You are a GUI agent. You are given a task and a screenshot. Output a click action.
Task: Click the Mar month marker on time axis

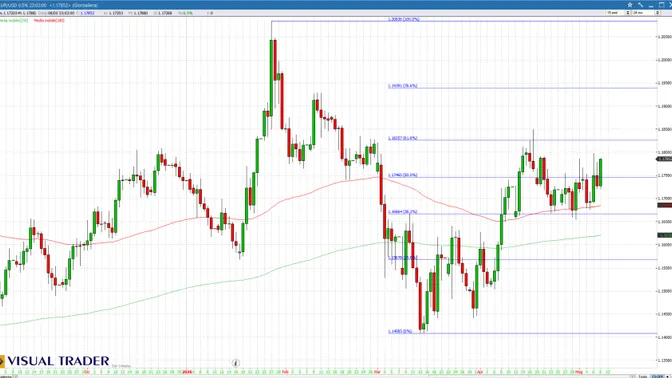pos(377,372)
